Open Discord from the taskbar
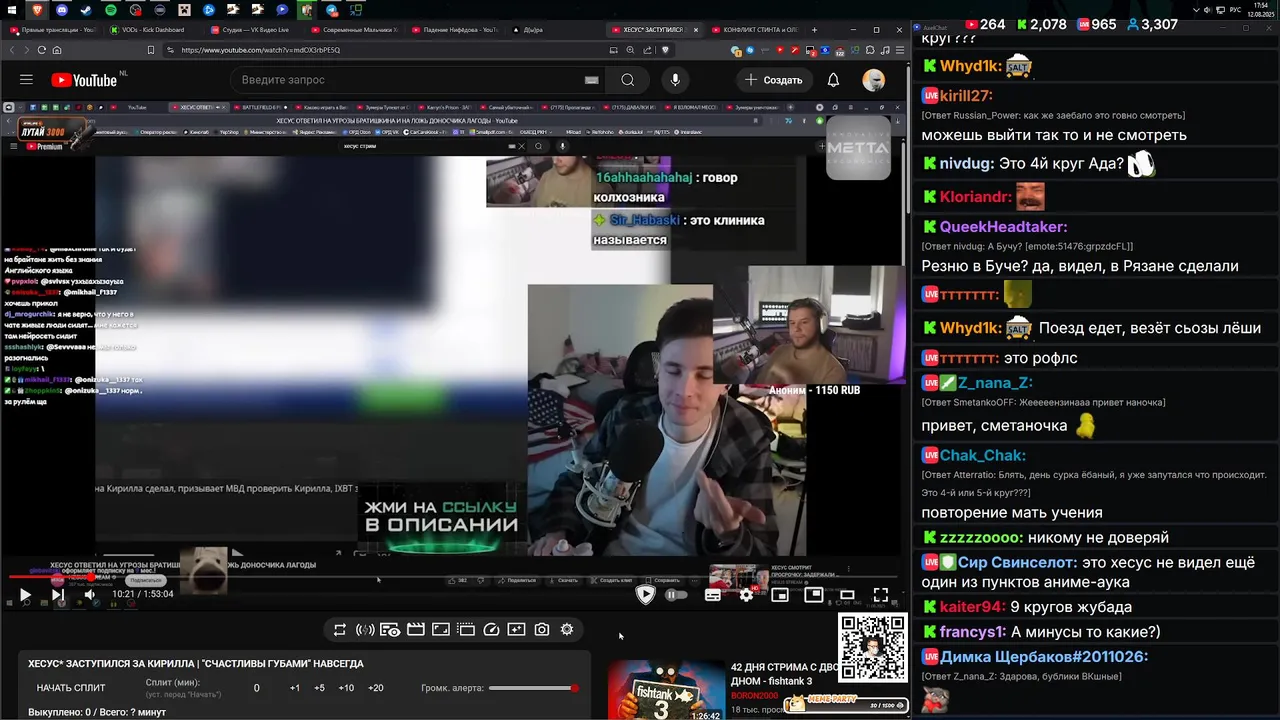The width and height of the screenshot is (1280, 720). [x=62, y=9]
